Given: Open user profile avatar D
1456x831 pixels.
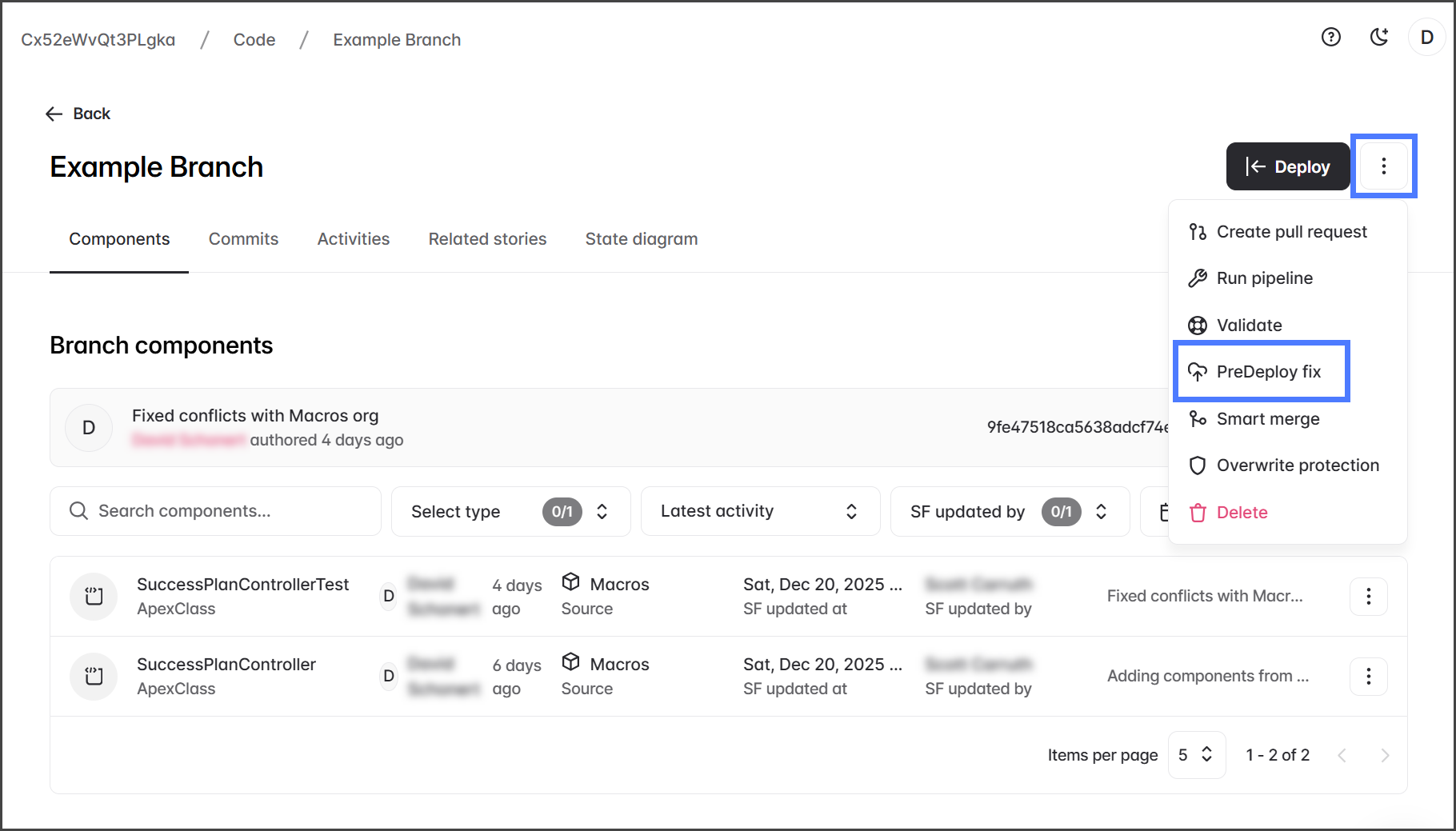Looking at the screenshot, I should [x=1426, y=38].
